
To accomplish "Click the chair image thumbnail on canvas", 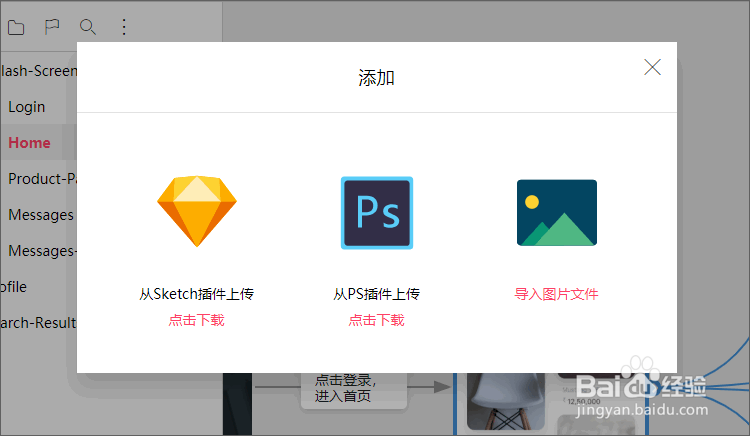I will pos(506,402).
